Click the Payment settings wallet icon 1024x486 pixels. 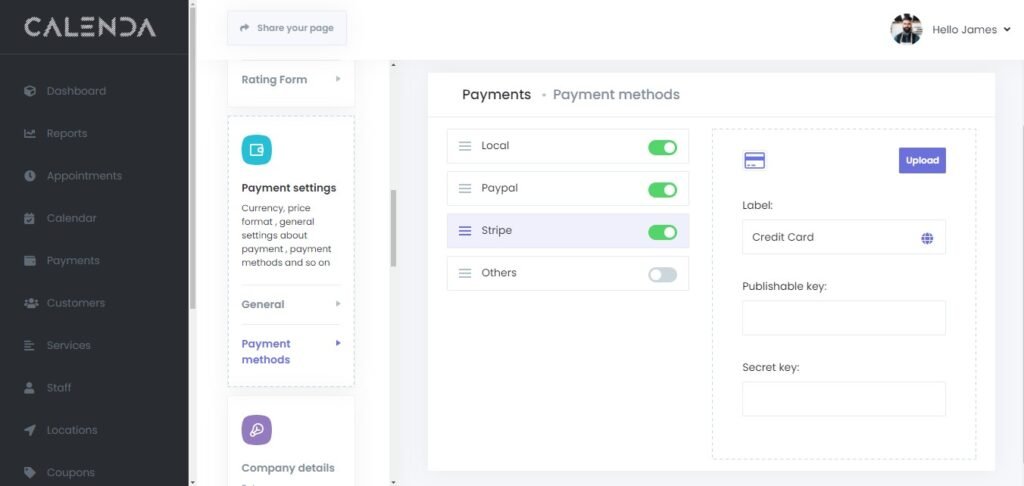(256, 150)
